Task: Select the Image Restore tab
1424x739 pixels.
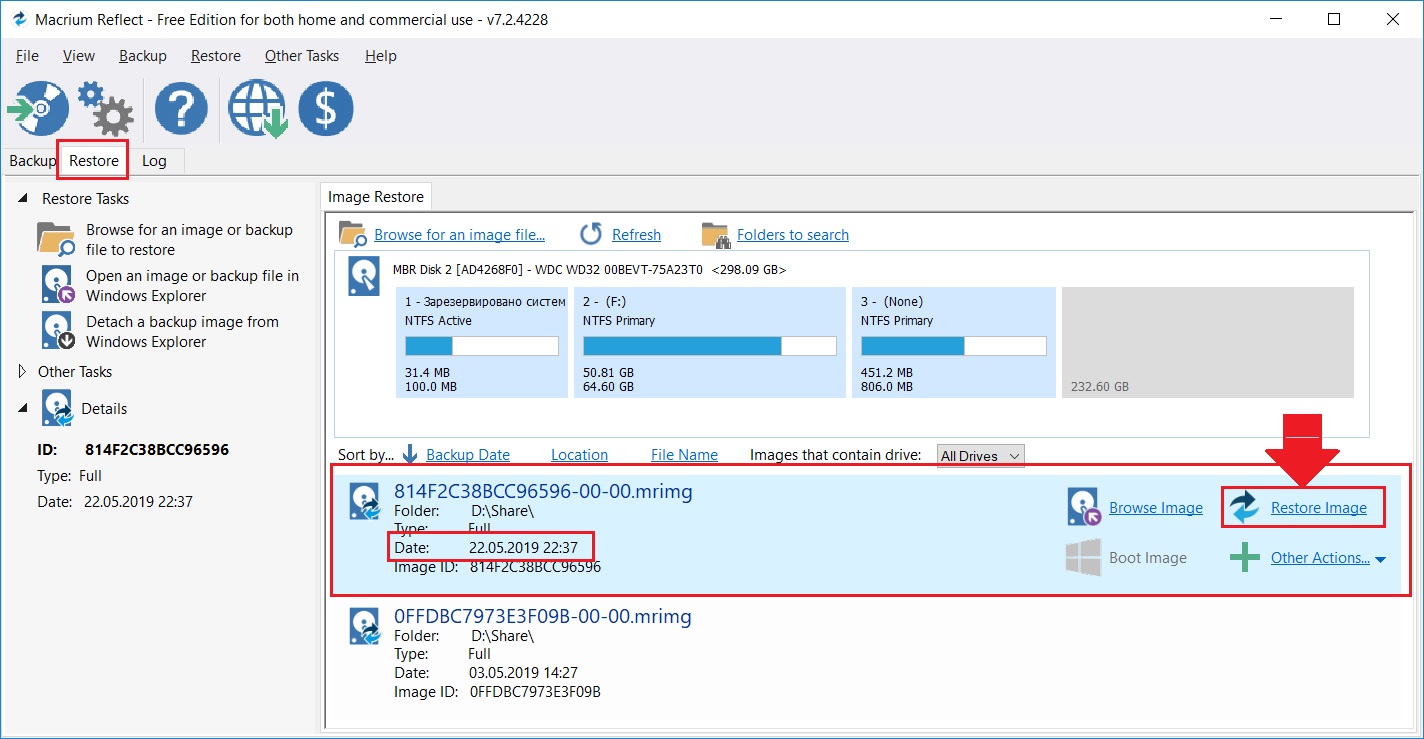Action: point(376,197)
